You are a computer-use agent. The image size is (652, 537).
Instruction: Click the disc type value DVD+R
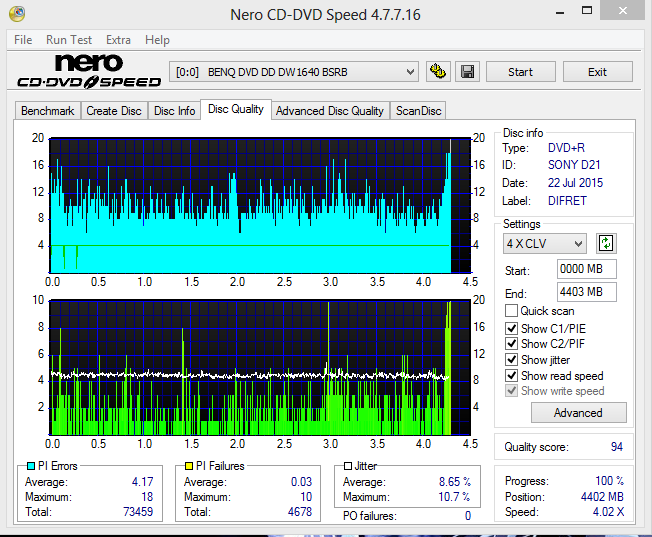tap(566, 148)
